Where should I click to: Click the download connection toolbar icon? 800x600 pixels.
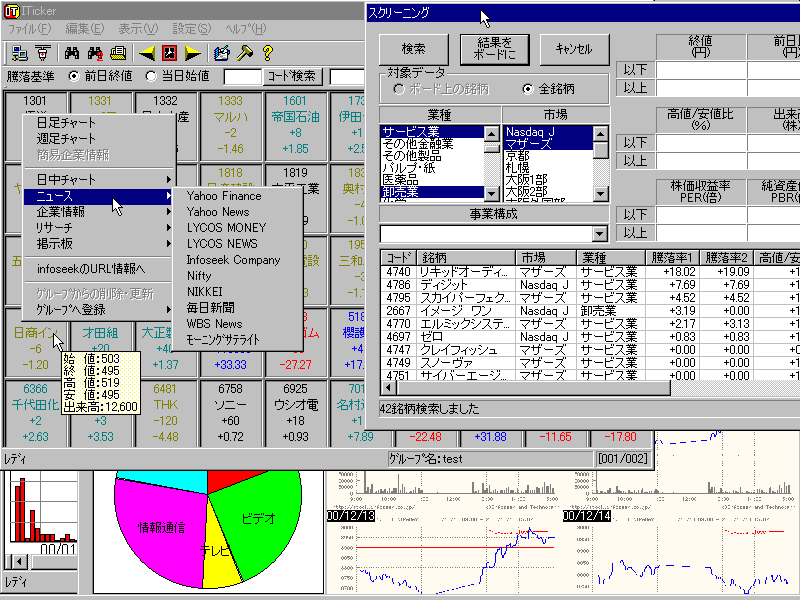tap(42, 53)
